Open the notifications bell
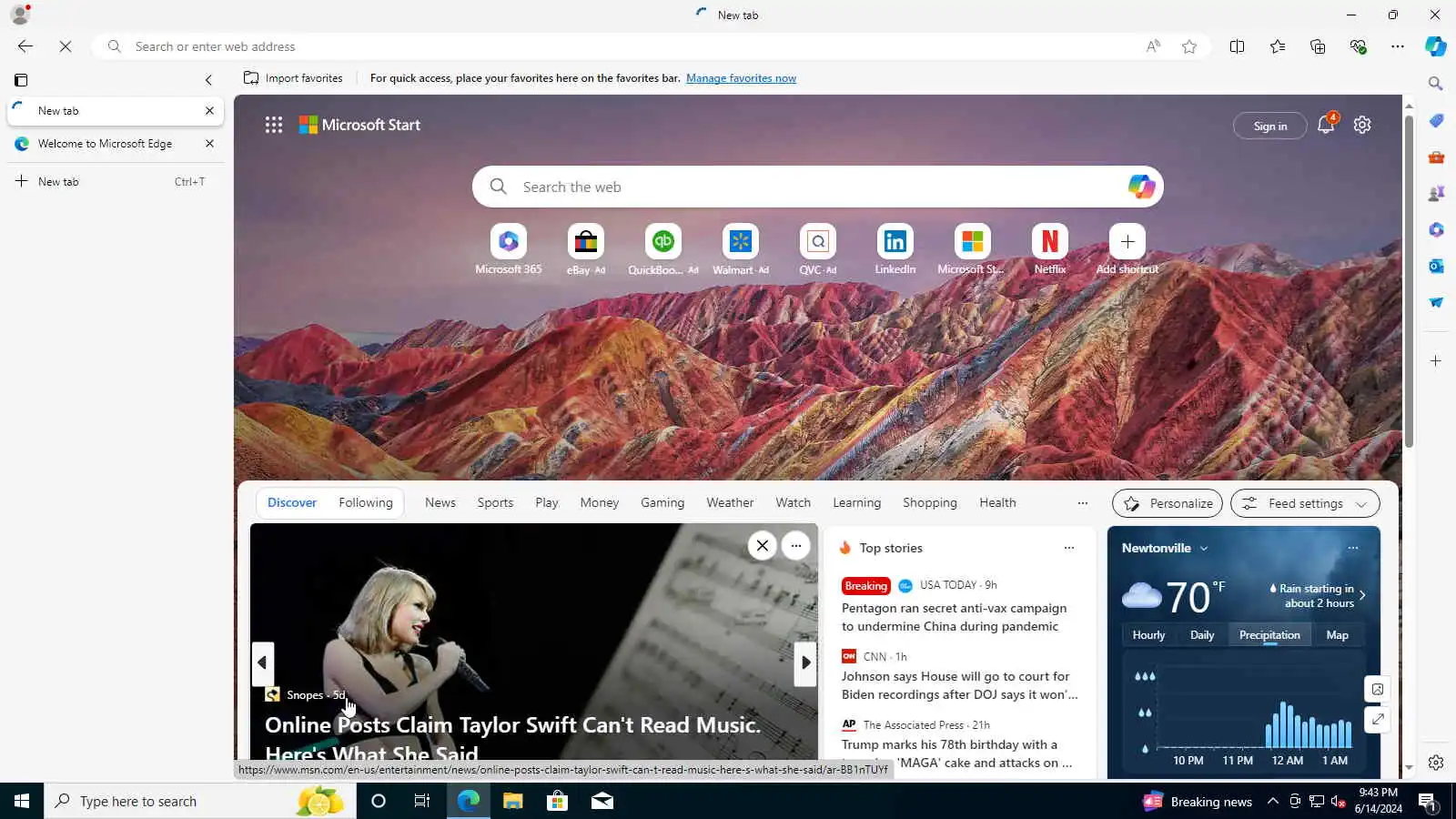This screenshot has height=819, width=1456. tap(1326, 125)
